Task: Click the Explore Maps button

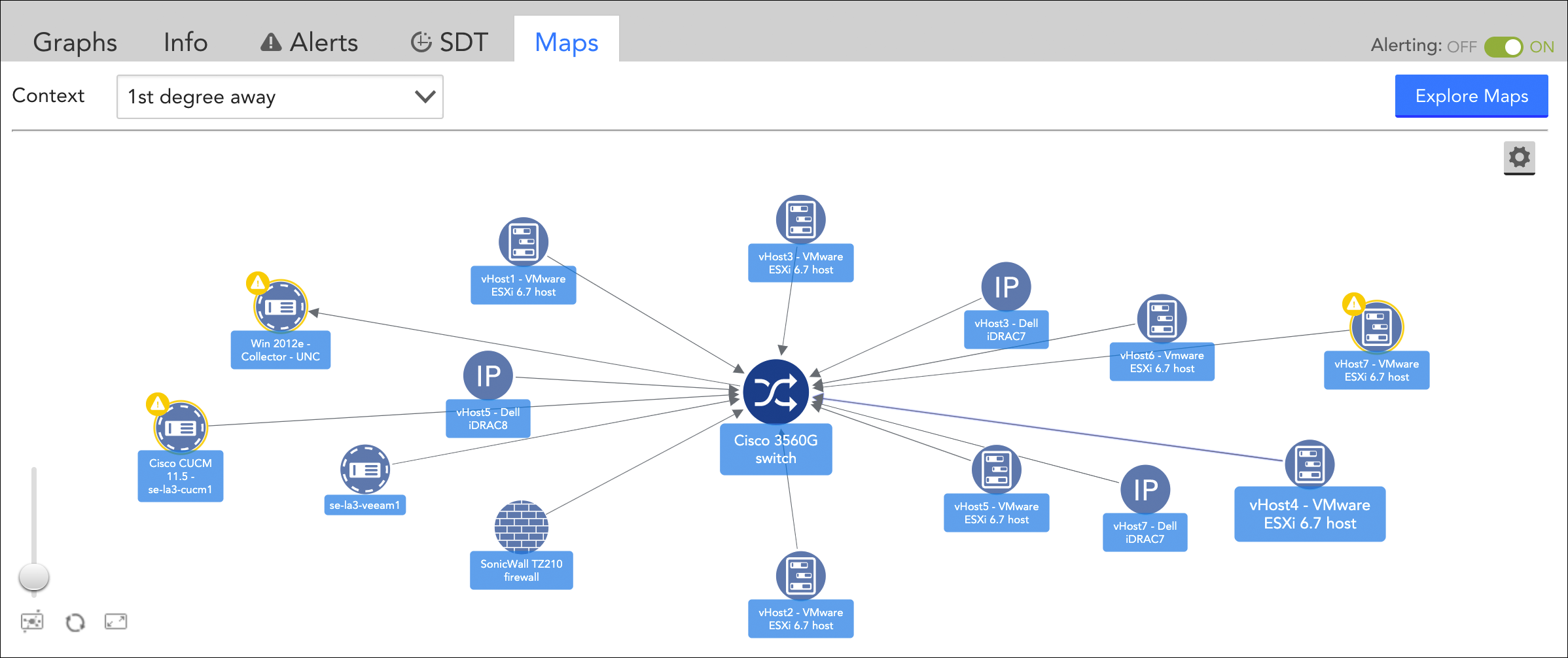Action: click(x=1472, y=96)
